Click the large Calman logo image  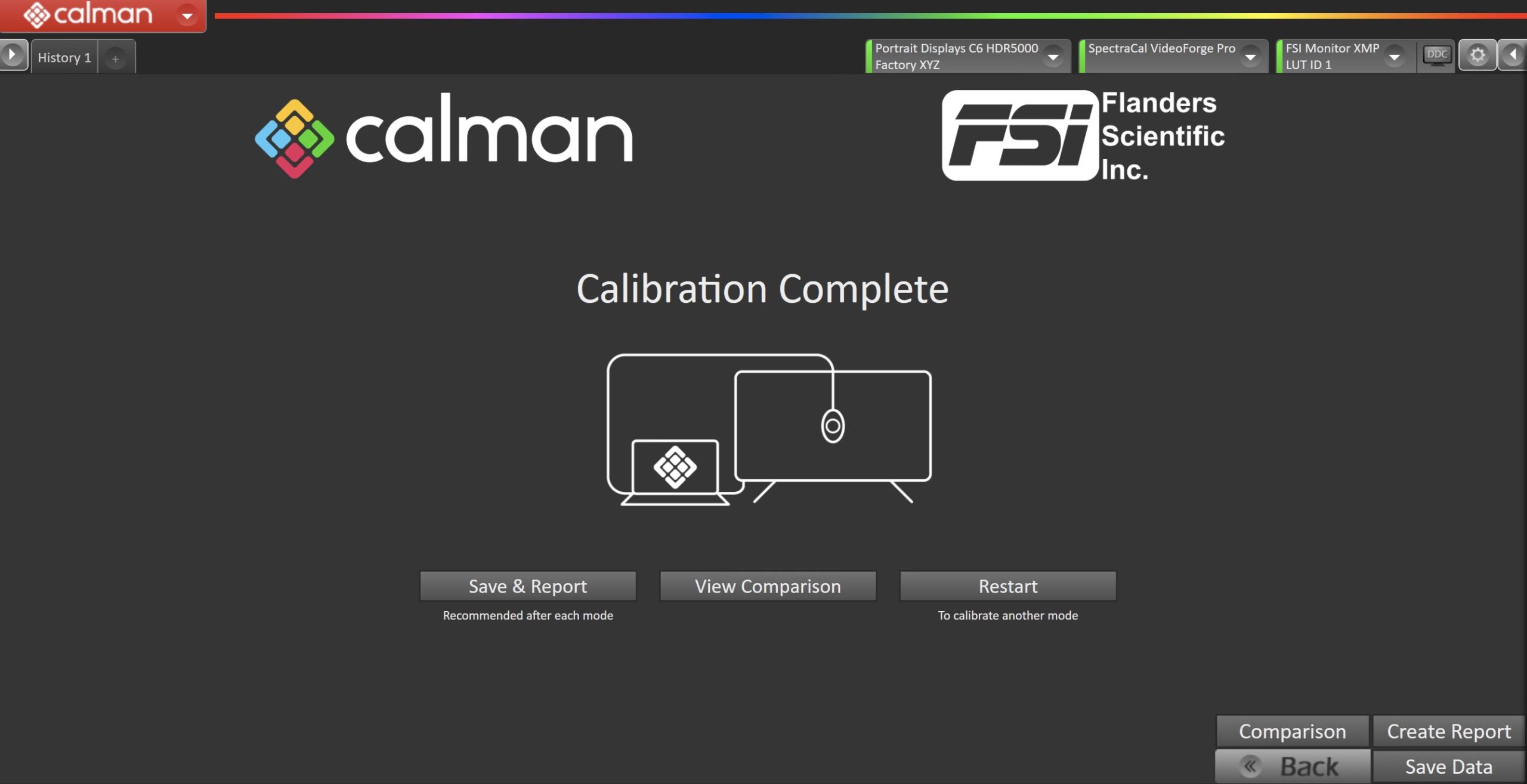coord(444,135)
